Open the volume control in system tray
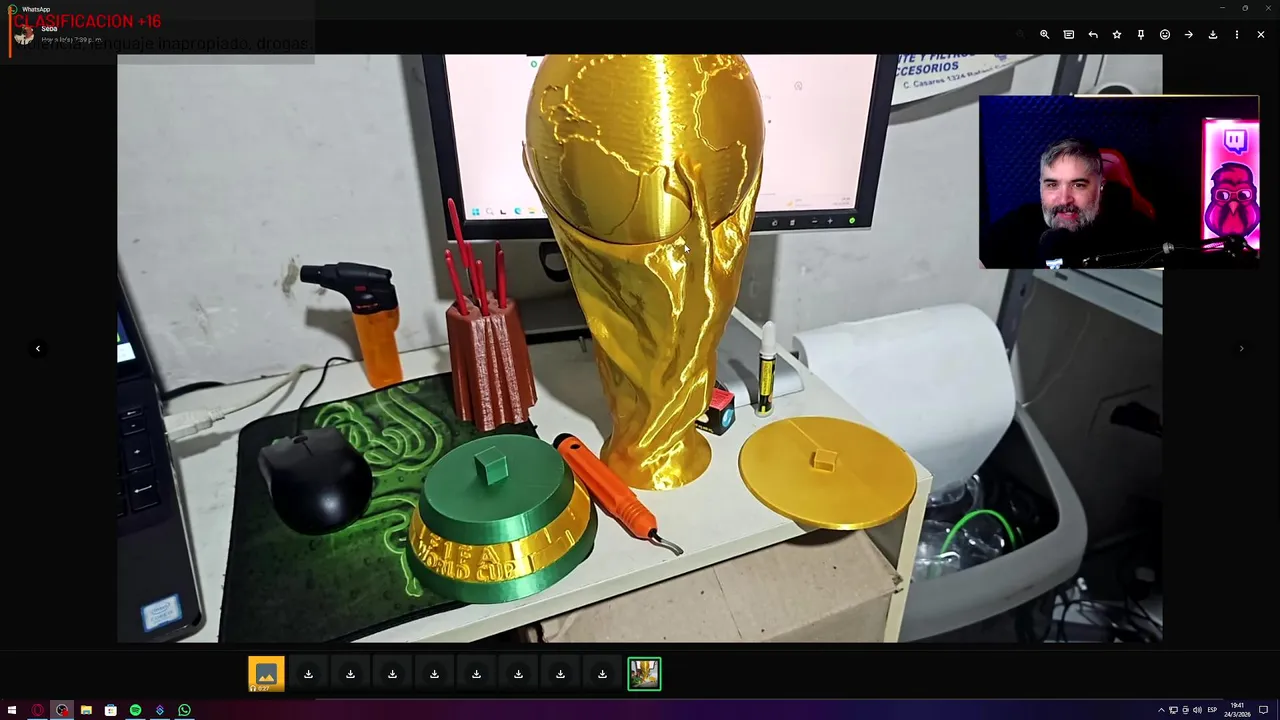This screenshot has width=1280, height=720. 1197,710
